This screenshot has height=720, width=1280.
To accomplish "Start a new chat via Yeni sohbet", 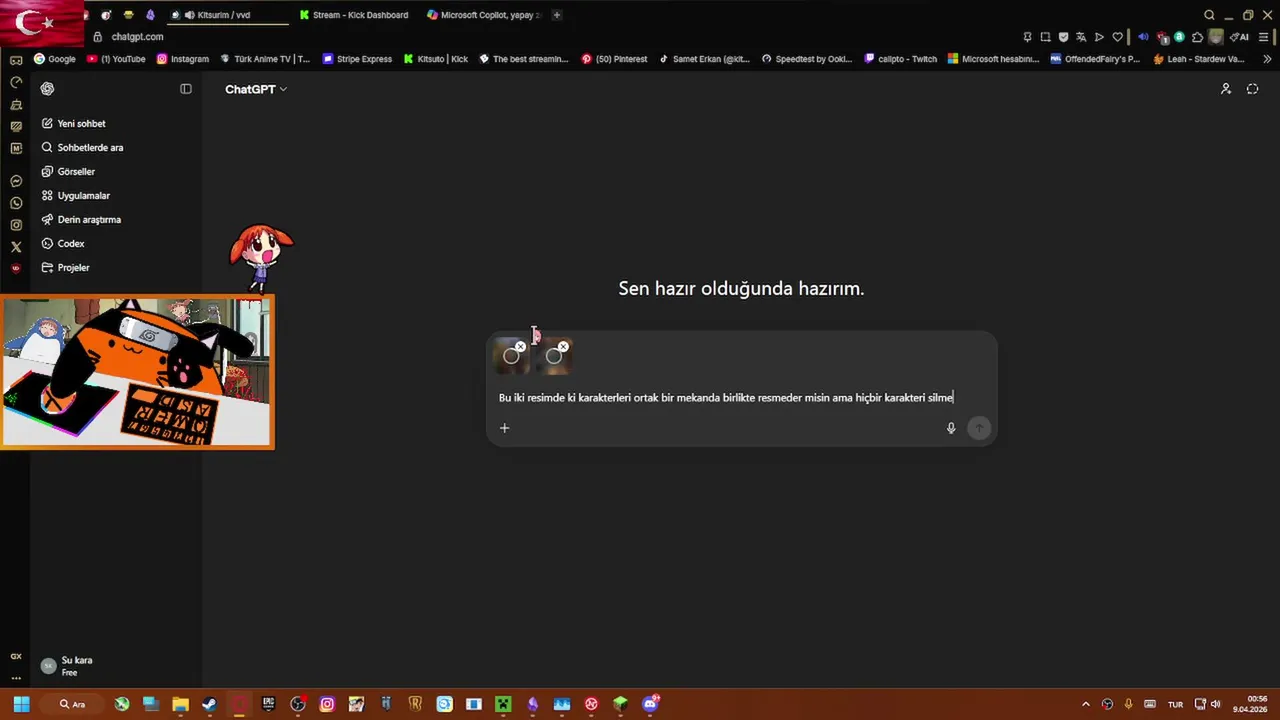I will [x=73, y=124].
